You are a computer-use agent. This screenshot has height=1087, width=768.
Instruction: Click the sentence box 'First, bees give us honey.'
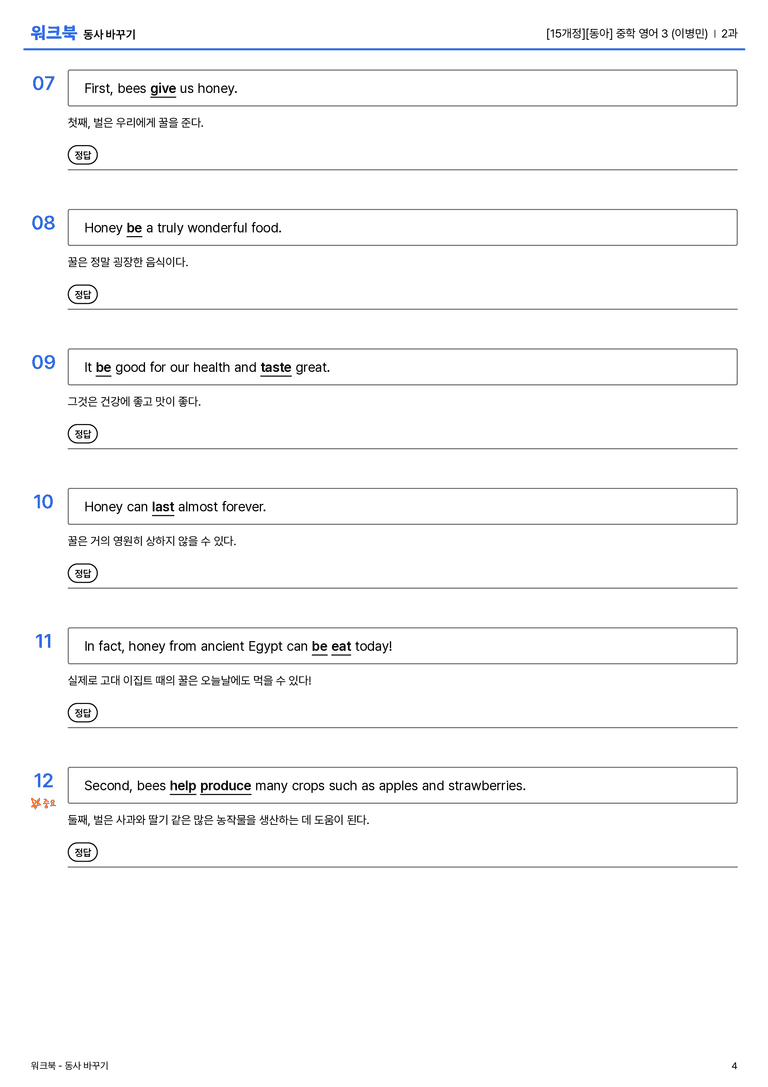[402, 88]
